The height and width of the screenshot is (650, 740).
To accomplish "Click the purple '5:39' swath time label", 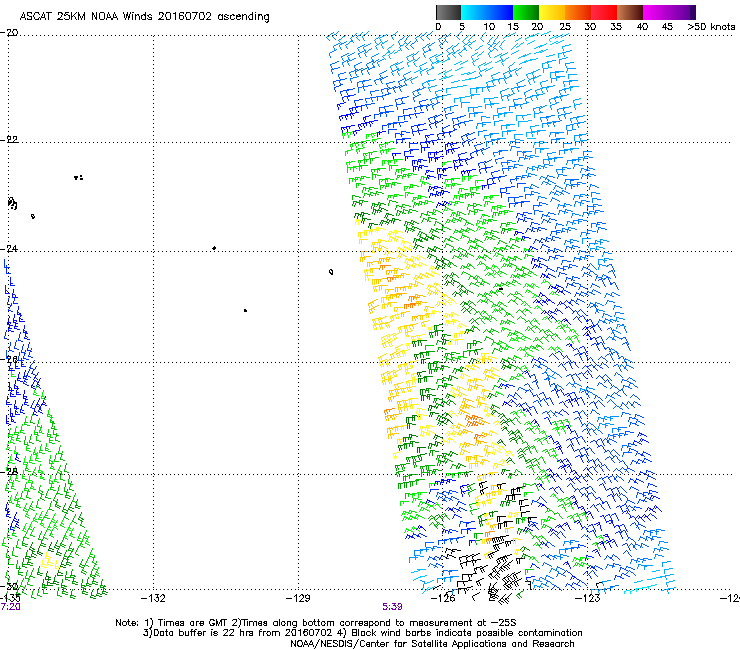I will (x=392, y=607).
